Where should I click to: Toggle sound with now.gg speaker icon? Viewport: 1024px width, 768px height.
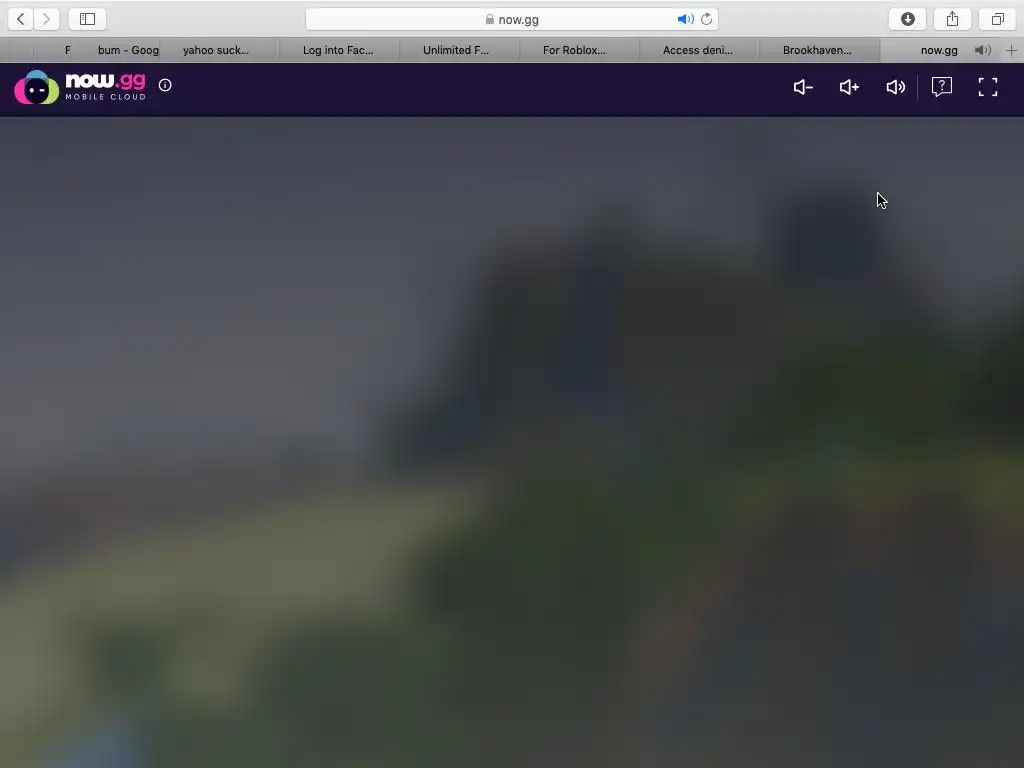coord(895,87)
